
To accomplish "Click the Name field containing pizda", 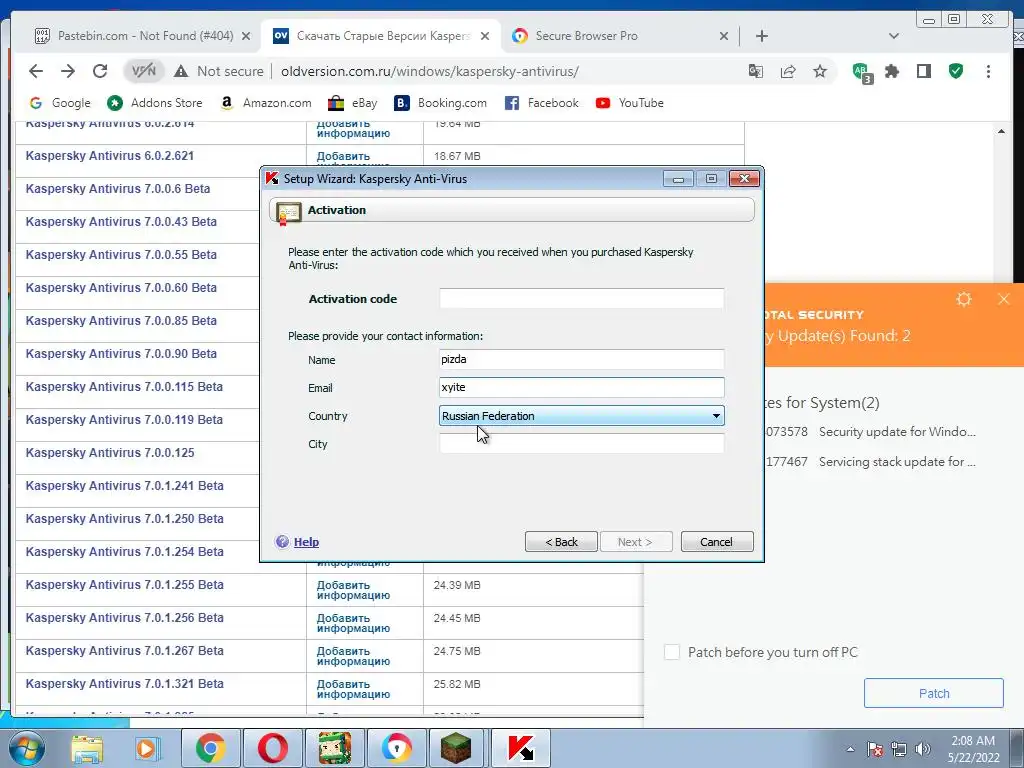I will click(581, 359).
